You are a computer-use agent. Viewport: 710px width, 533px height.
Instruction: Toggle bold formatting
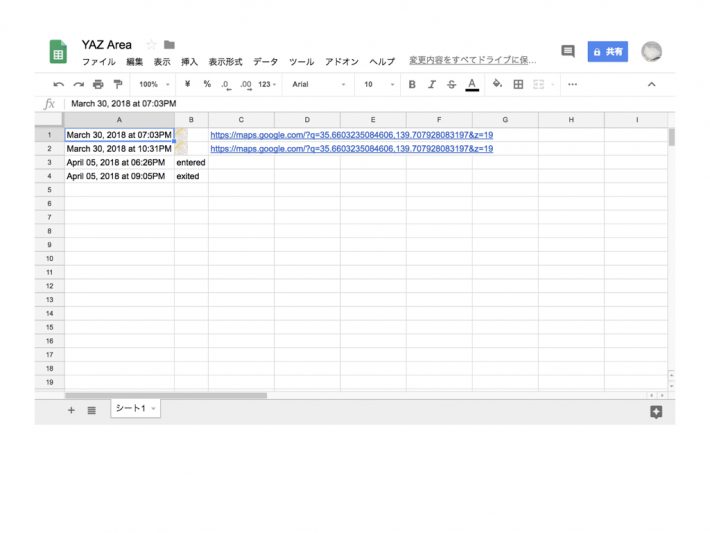coord(412,85)
